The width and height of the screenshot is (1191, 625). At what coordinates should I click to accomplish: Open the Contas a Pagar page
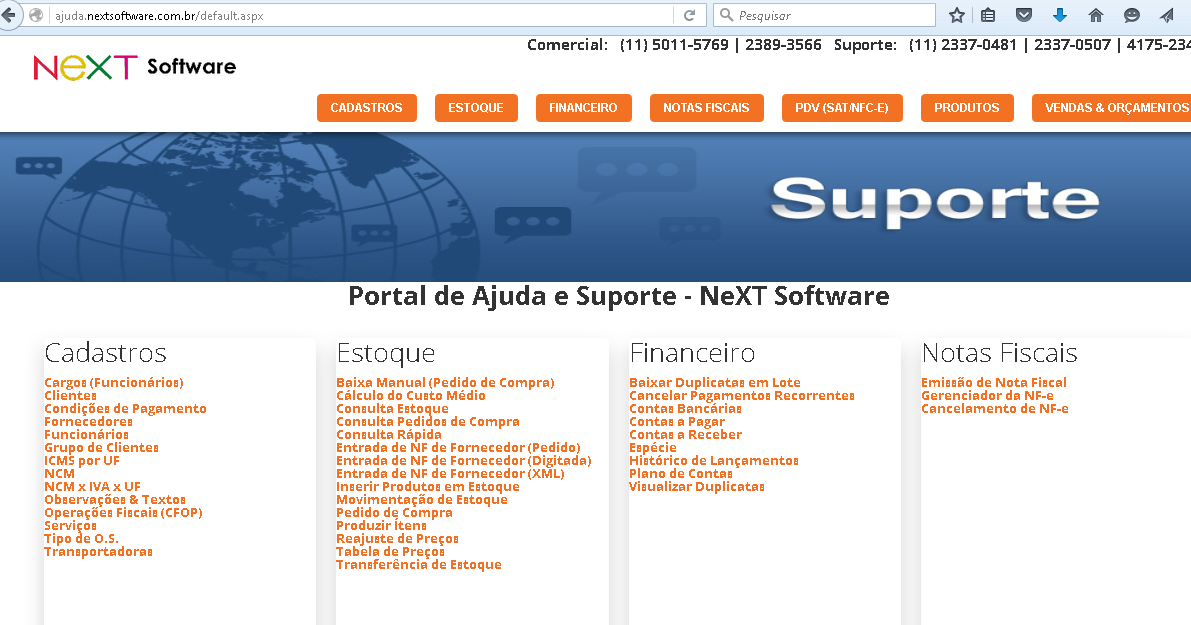coord(676,421)
